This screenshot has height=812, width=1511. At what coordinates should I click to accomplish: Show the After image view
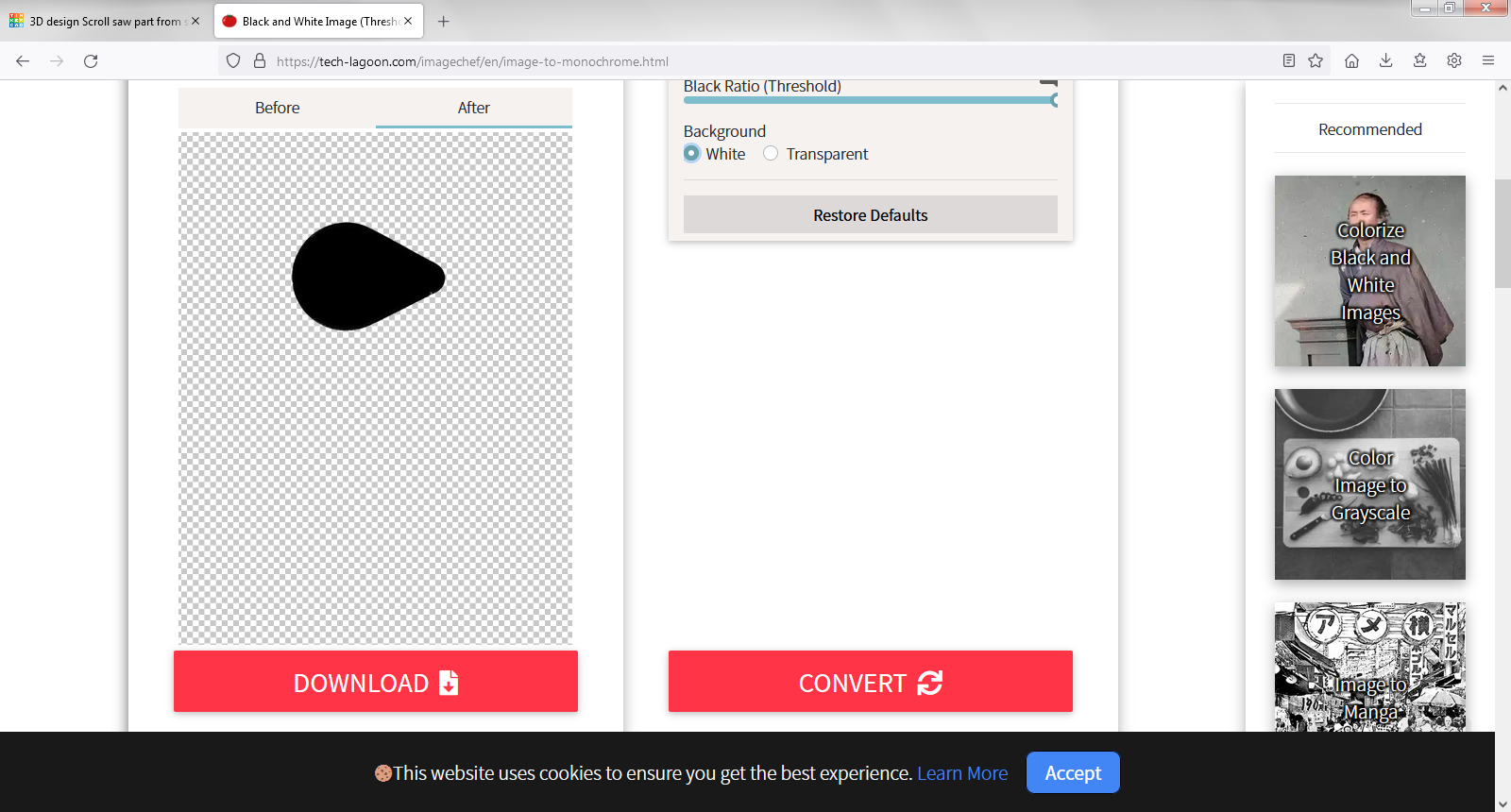tap(474, 108)
